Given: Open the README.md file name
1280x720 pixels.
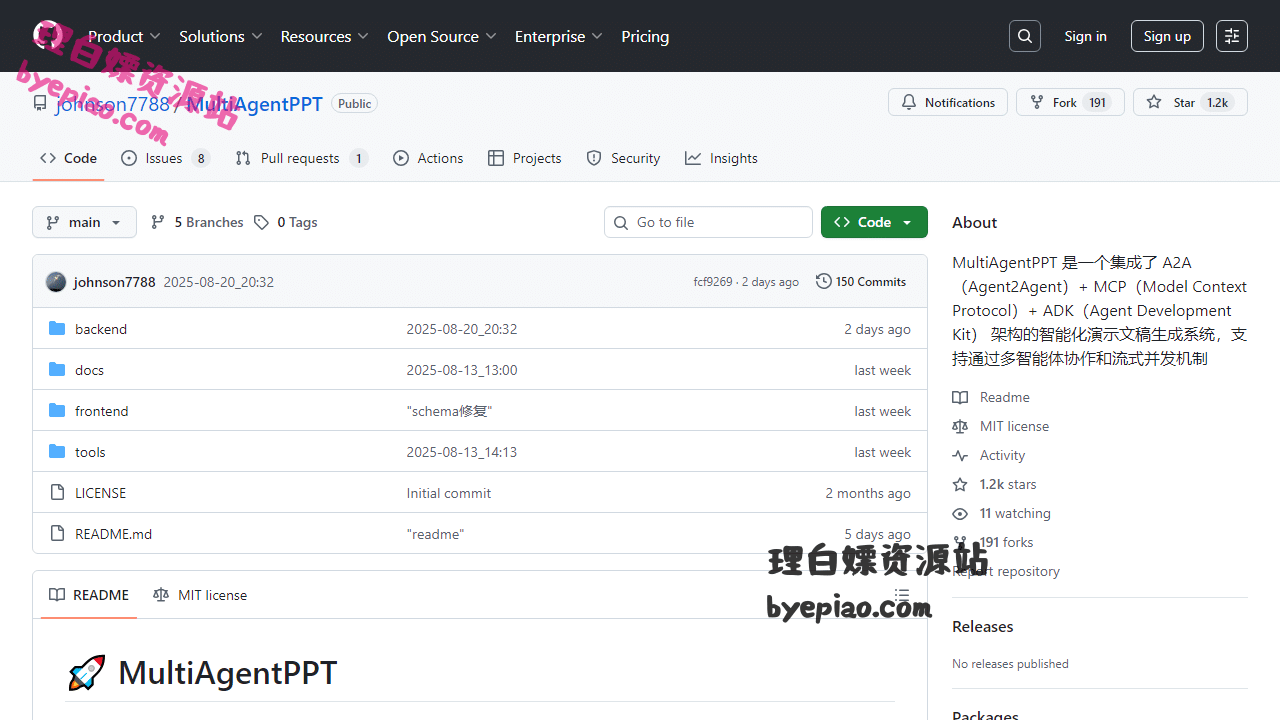Looking at the screenshot, I should (x=113, y=534).
